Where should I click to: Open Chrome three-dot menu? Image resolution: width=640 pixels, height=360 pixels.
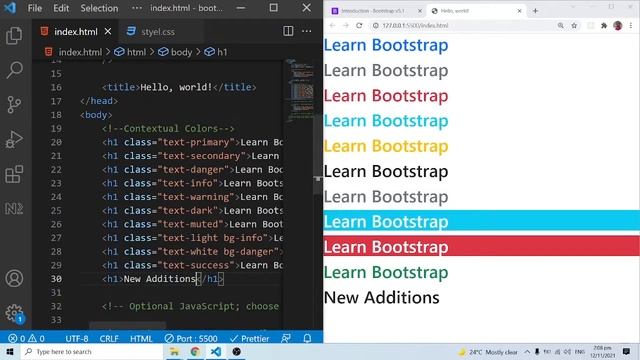point(631,25)
